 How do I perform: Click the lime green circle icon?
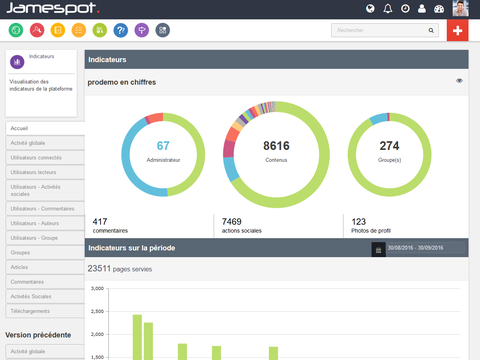click(100, 30)
